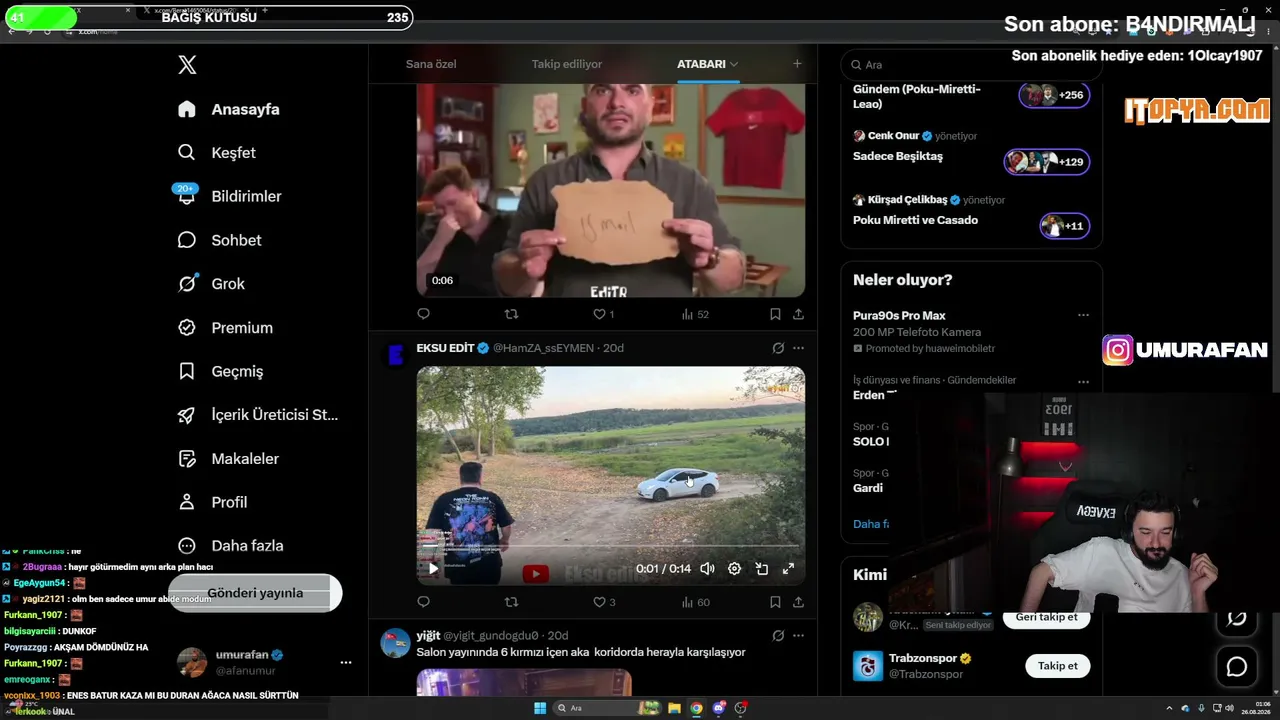Seek on the EKSU EDİT video progress bar
The width and height of the screenshot is (1280, 720).
pos(610,548)
